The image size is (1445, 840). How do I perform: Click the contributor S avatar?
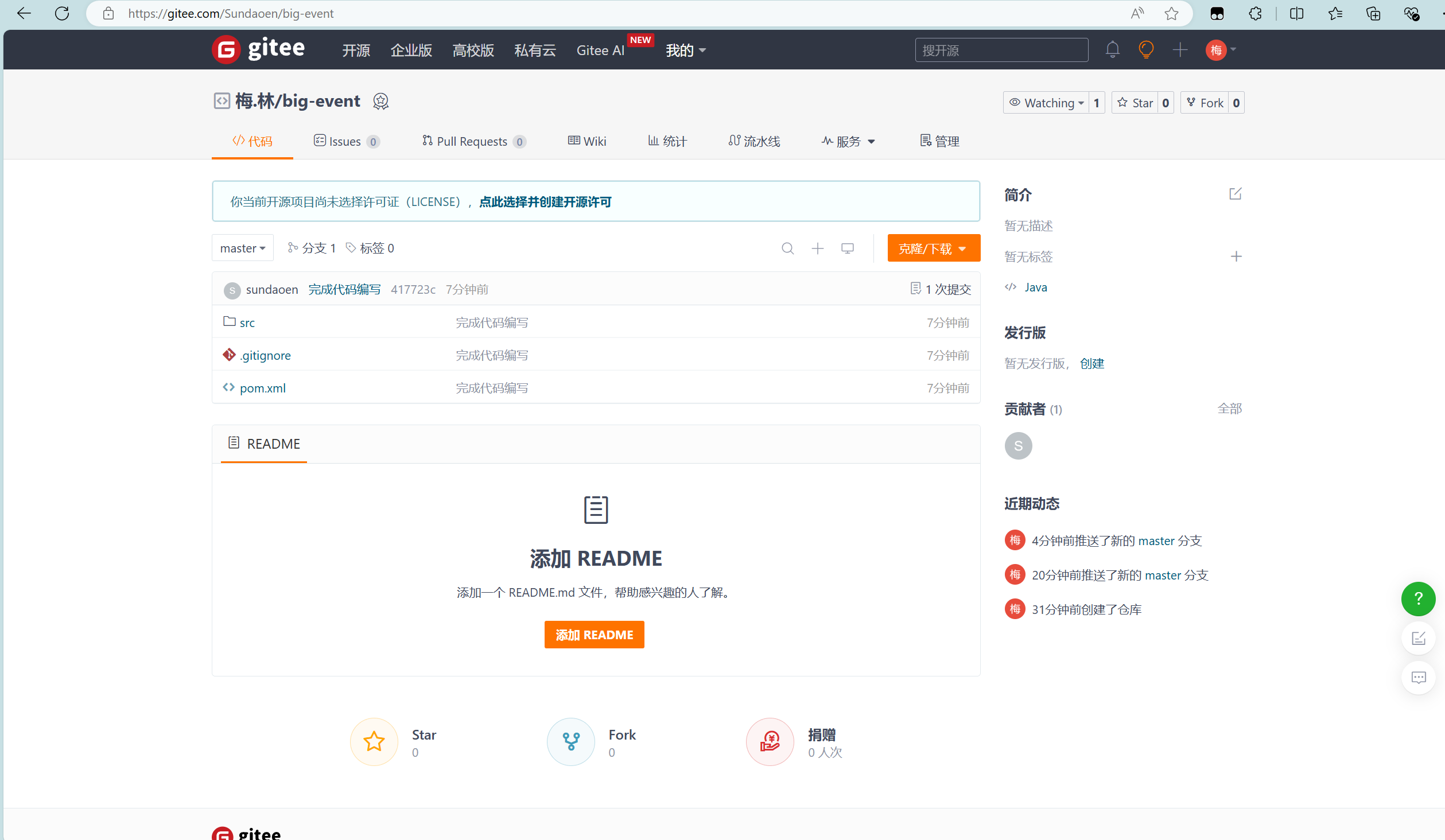point(1018,446)
